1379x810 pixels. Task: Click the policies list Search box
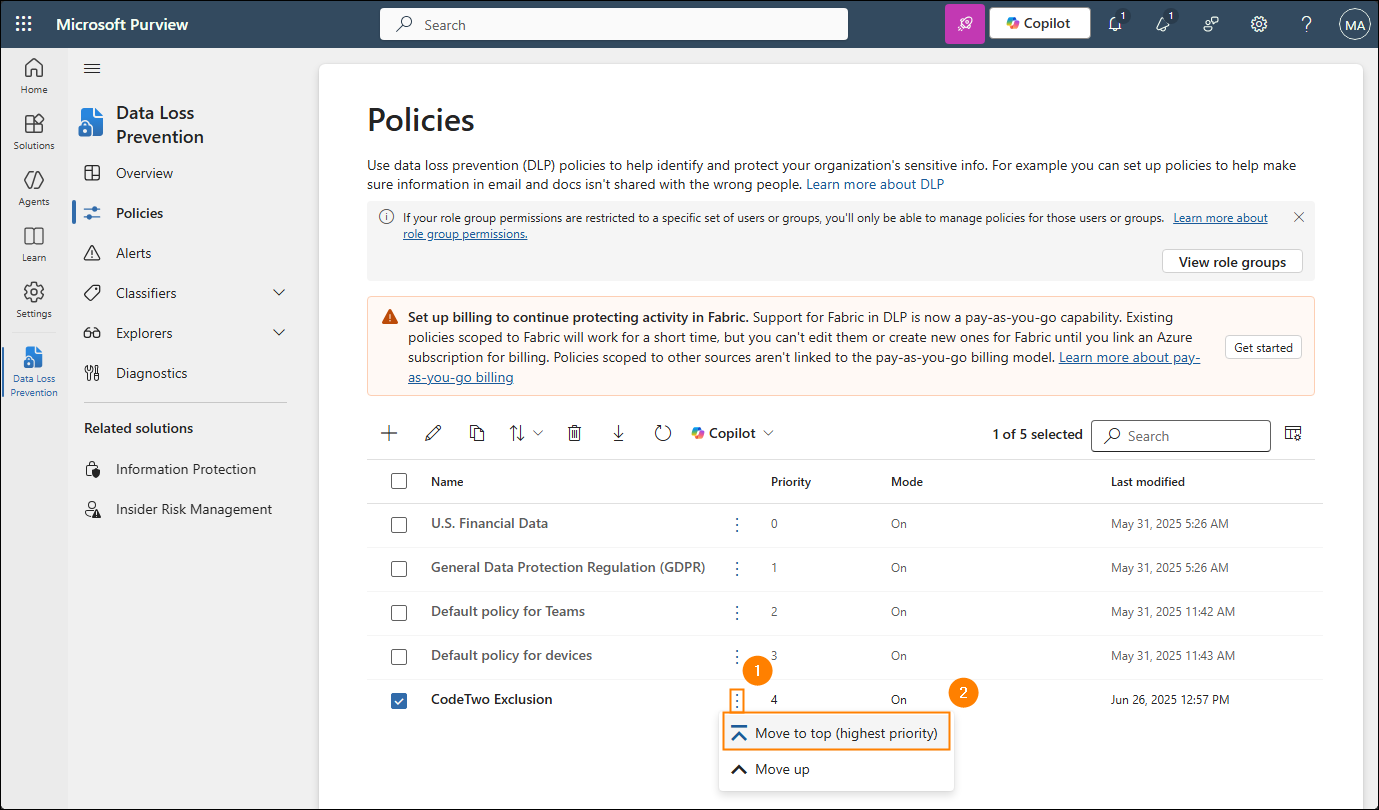[x=1181, y=436]
